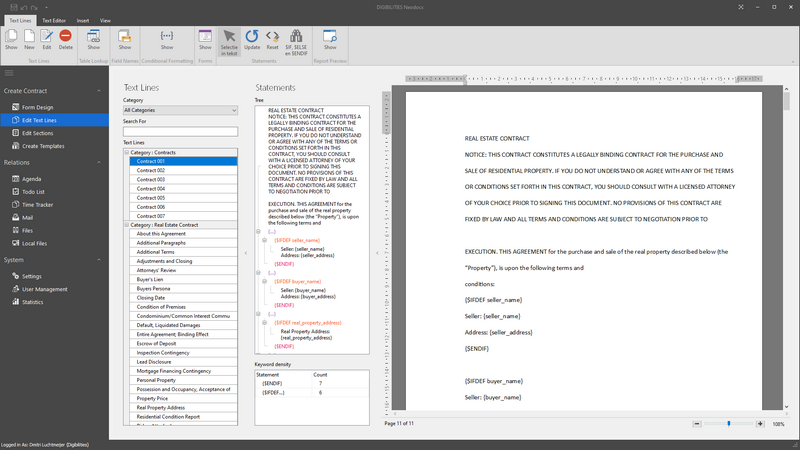Open Create Templates in sidebar
This screenshot has height=450, width=800.
(x=43, y=146)
